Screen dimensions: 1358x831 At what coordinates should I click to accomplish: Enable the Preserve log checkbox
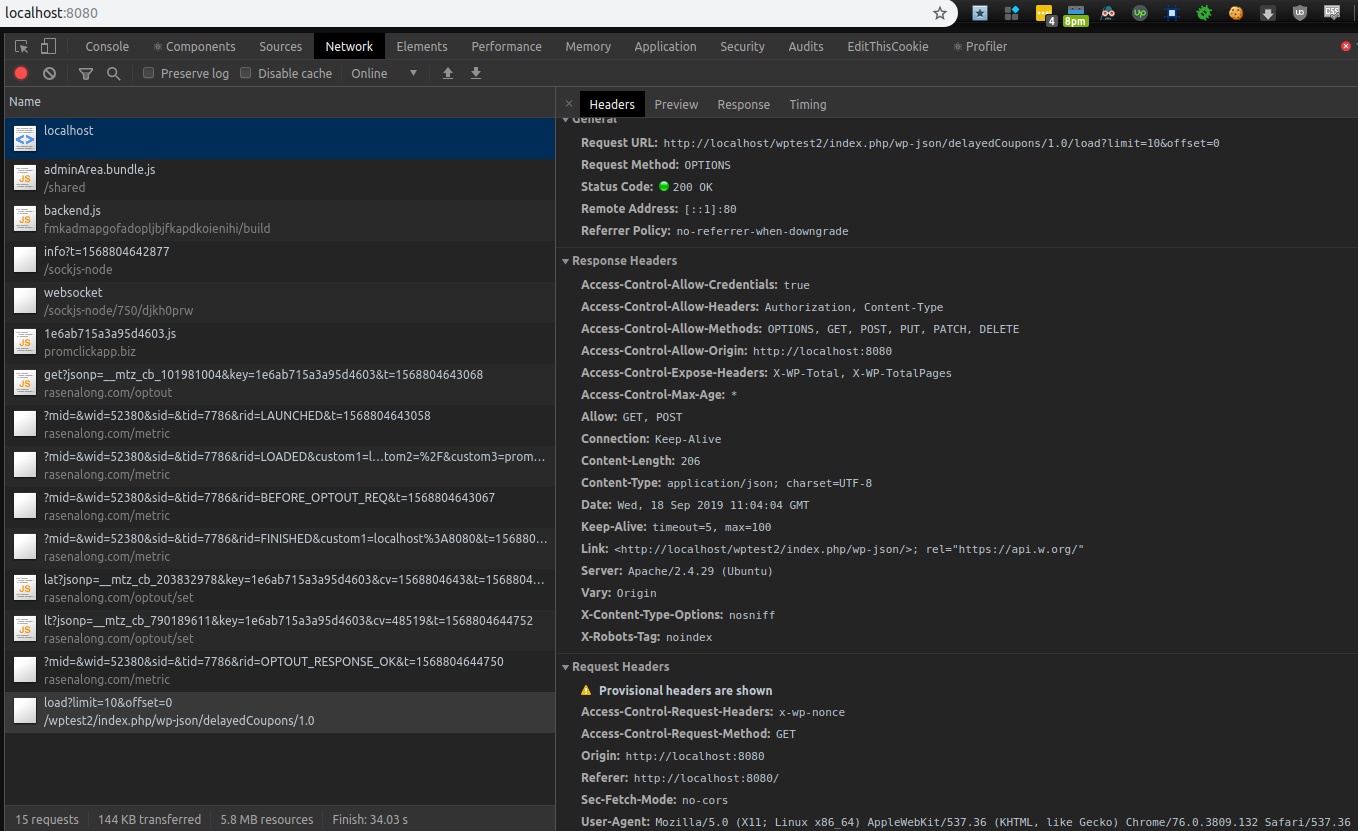tap(148, 73)
